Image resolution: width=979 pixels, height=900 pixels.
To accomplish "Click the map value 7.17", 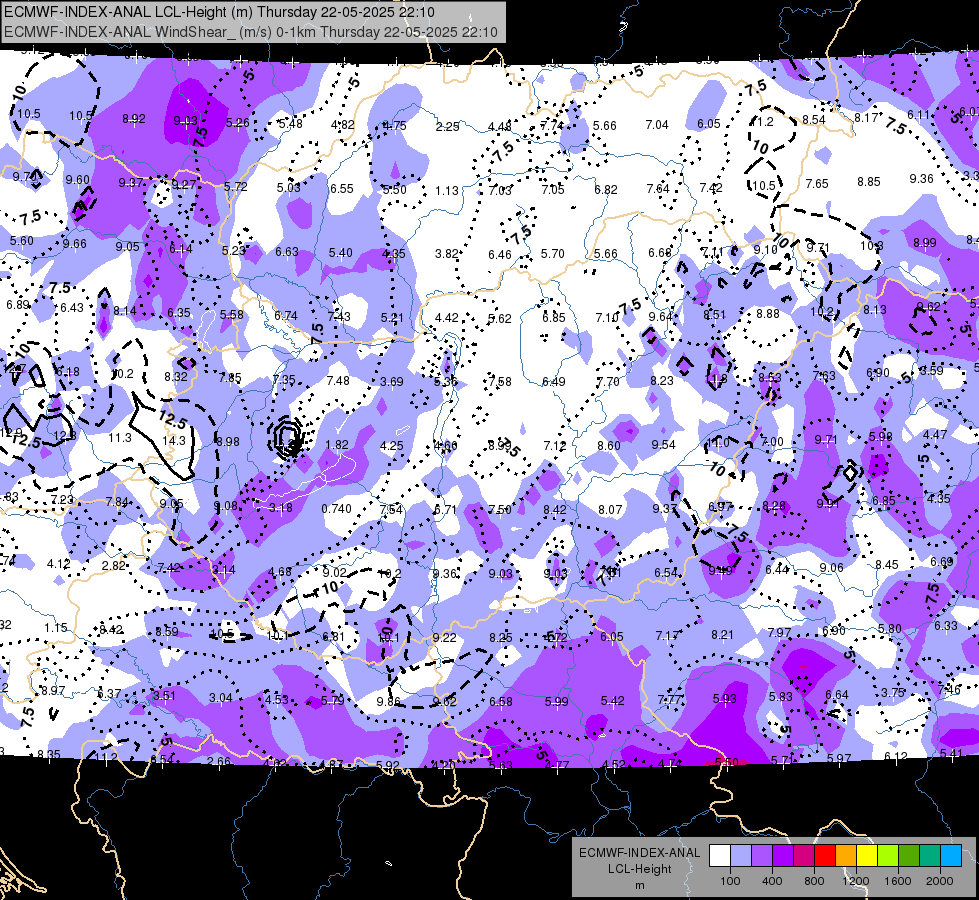I will [x=667, y=636].
